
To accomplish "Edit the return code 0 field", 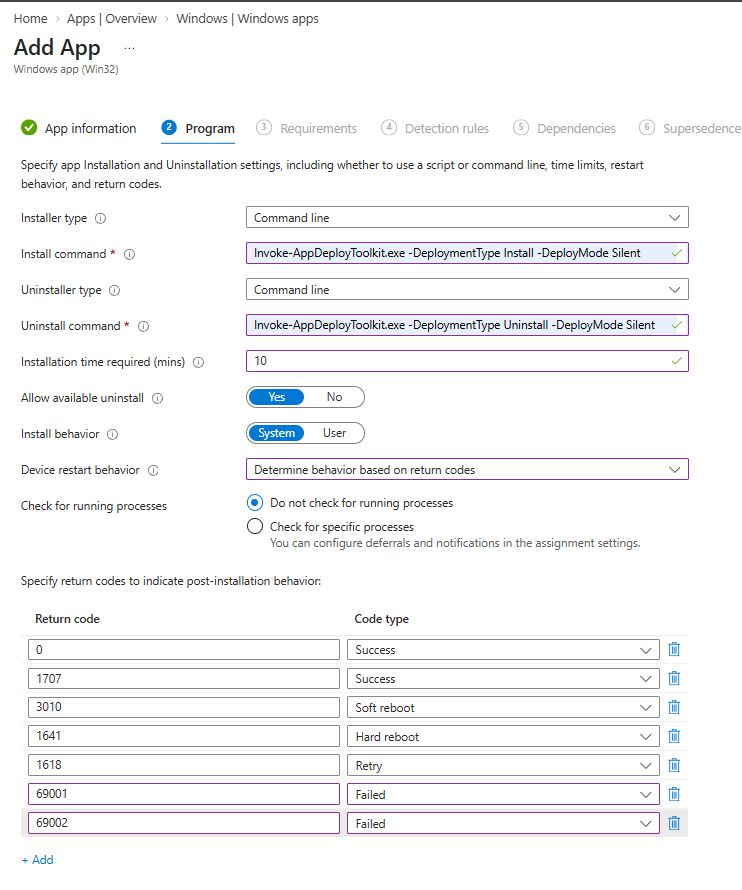I will [x=184, y=649].
